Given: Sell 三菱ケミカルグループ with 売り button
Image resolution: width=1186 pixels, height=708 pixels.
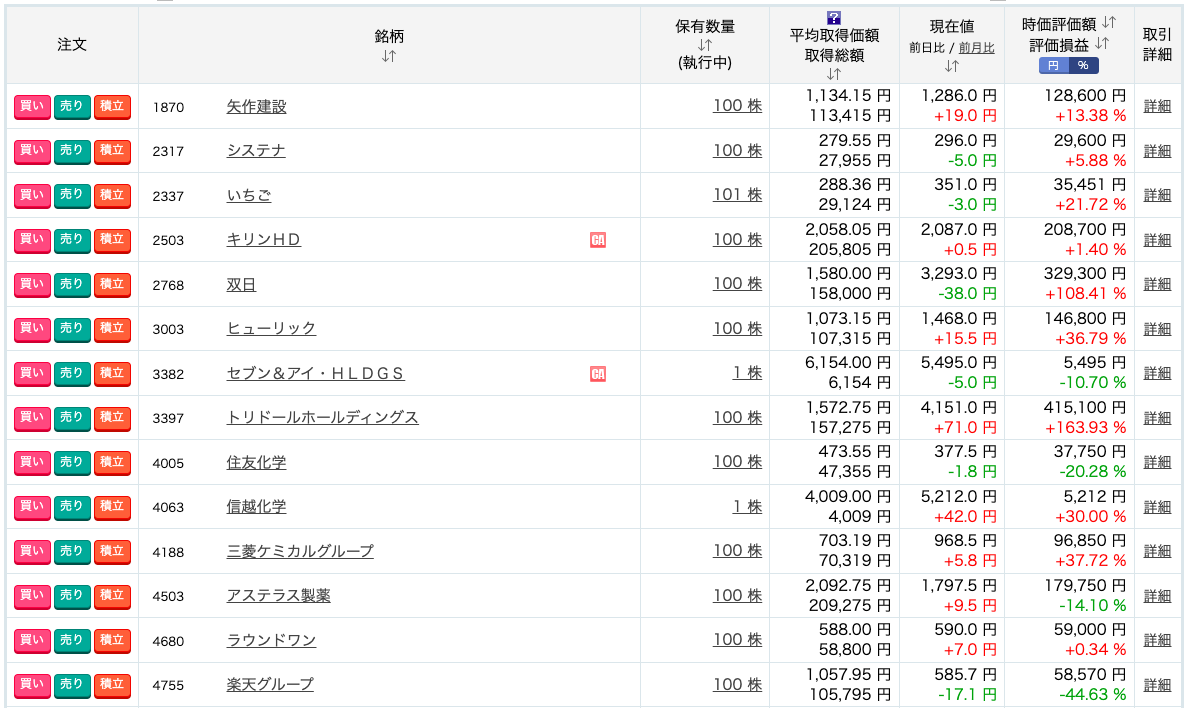Looking at the screenshot, I should tap(72, 551).
